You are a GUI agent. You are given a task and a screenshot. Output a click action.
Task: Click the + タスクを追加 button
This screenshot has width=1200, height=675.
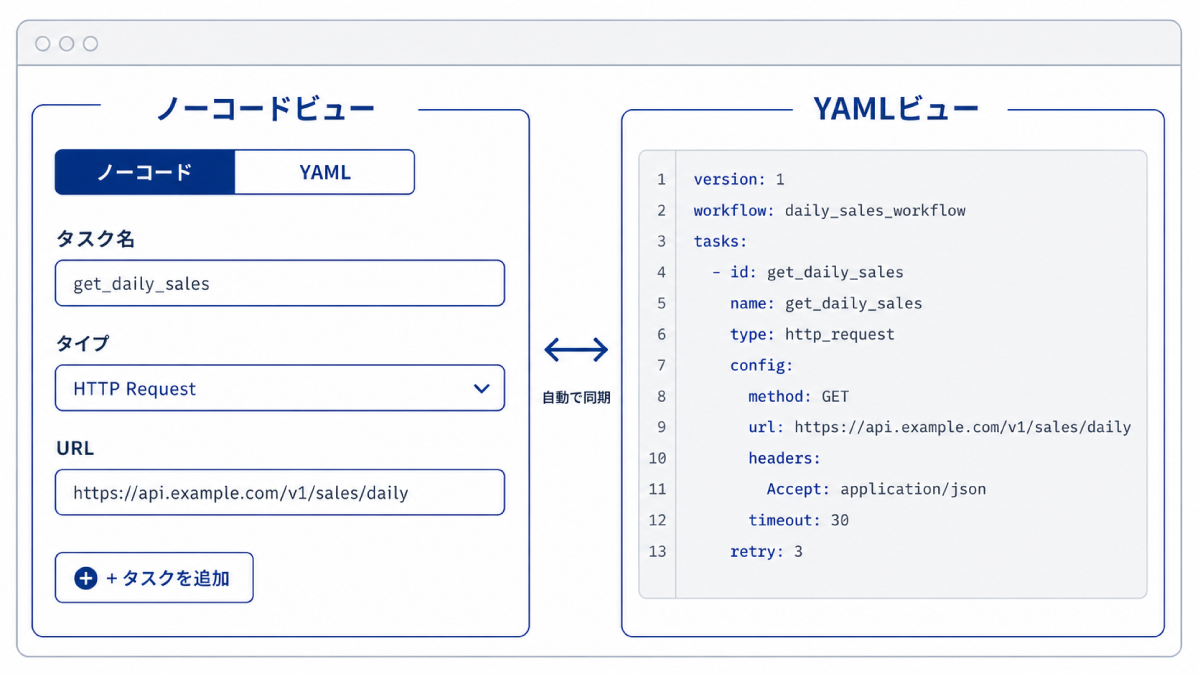[x=154, y=578]
